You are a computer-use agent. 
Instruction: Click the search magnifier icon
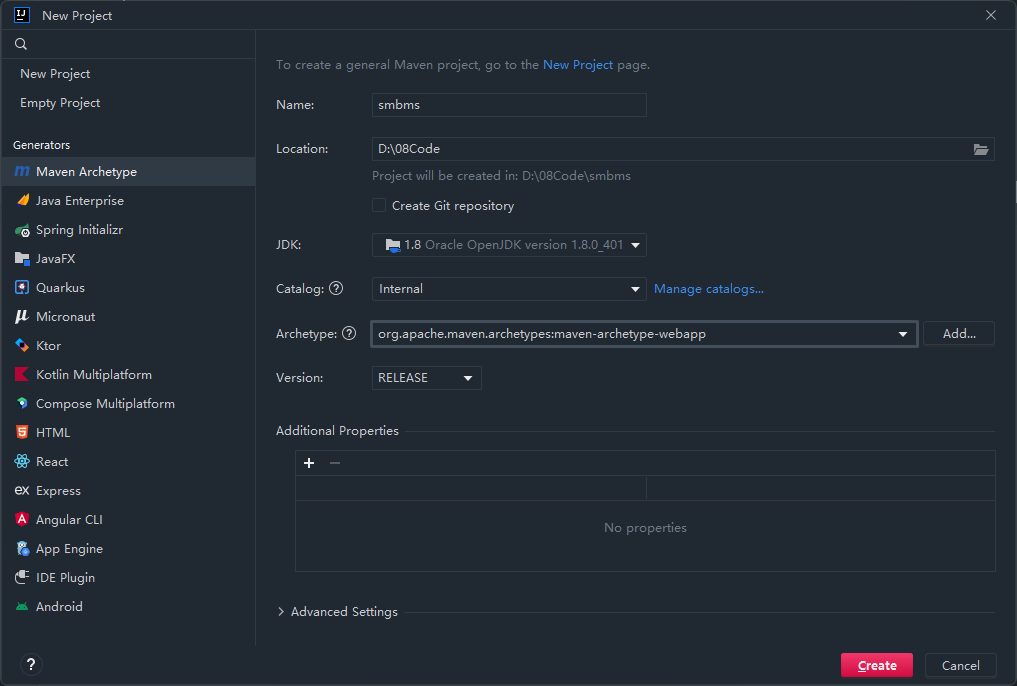[21, 44]
